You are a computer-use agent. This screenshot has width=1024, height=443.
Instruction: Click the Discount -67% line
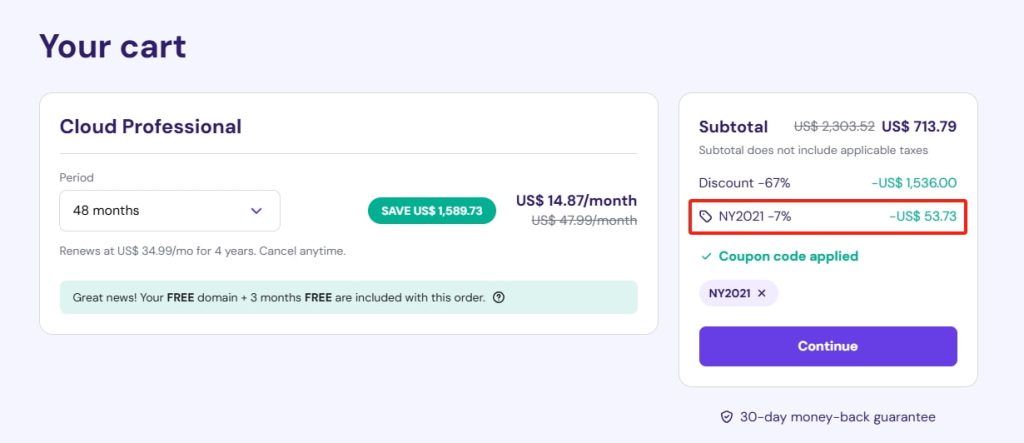745,183
